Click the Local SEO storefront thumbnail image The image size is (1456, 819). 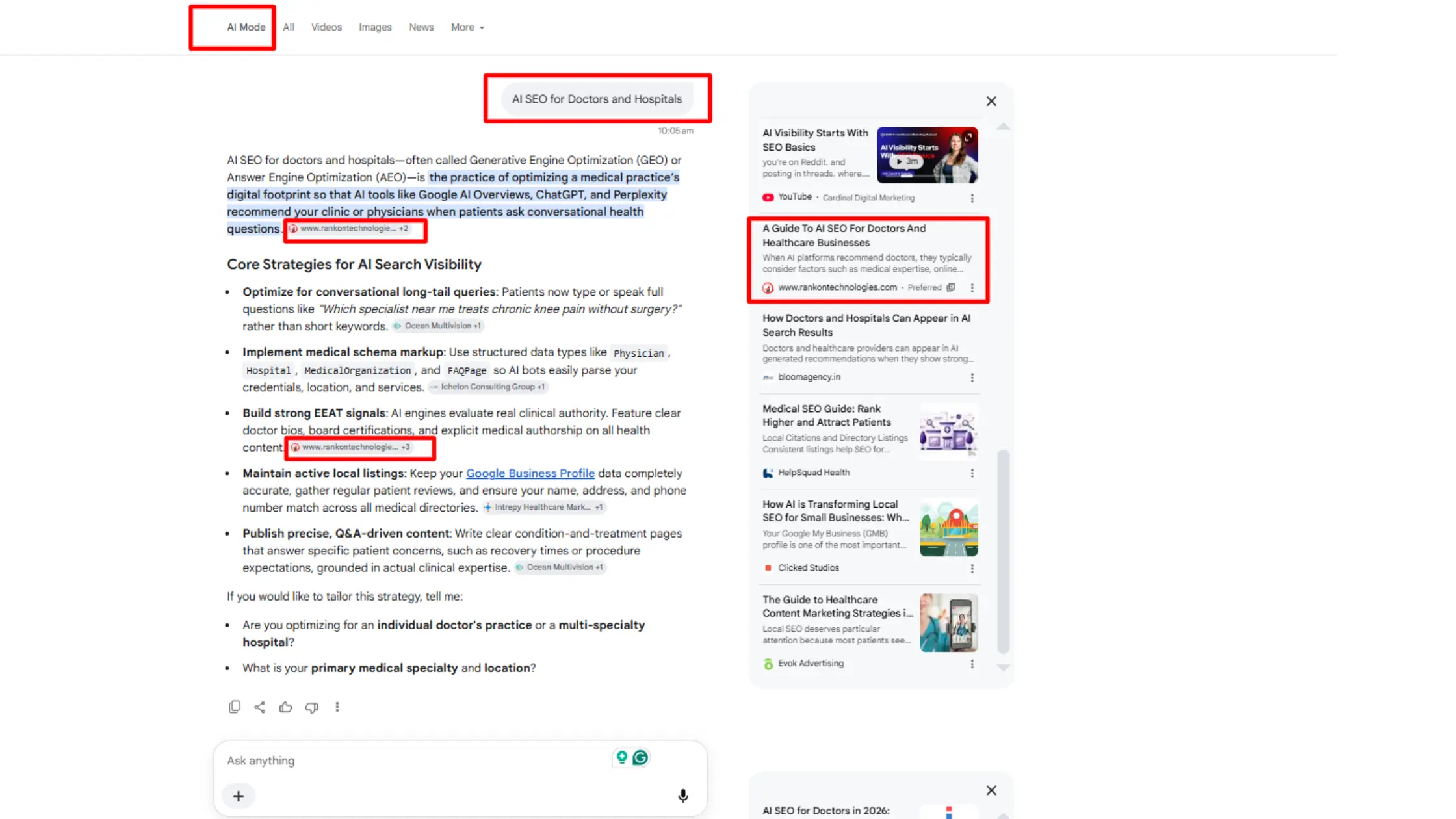pos(948,527)
